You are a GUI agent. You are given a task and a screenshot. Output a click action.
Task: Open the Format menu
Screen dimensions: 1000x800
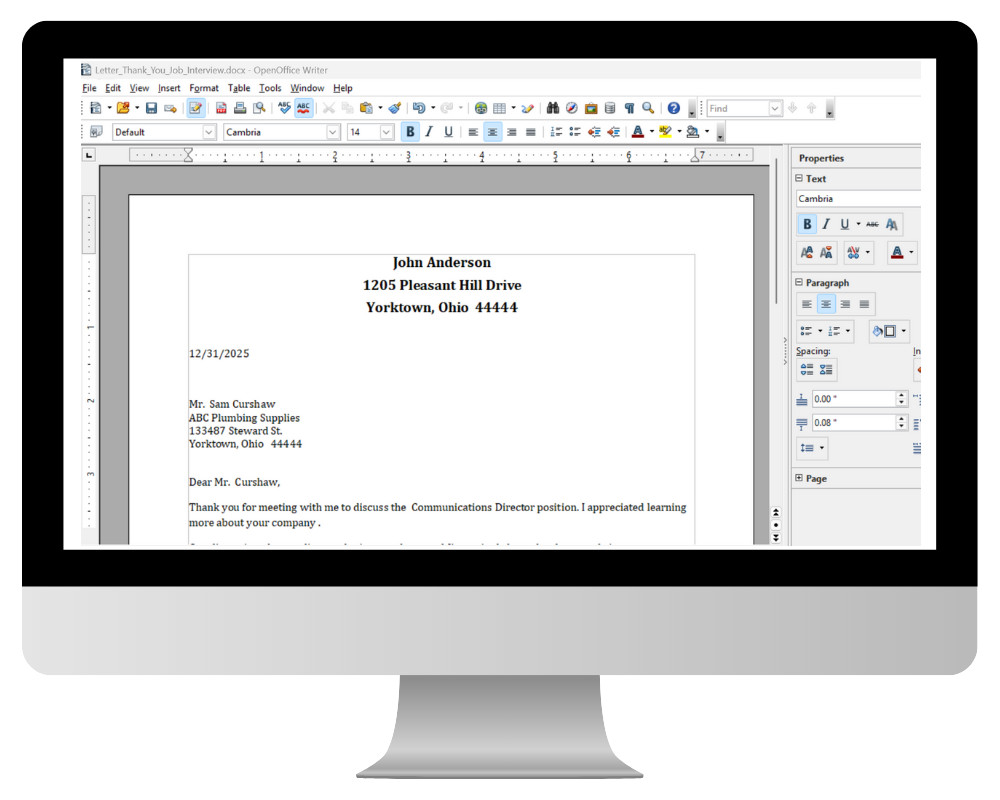click(x=204, y=88)
